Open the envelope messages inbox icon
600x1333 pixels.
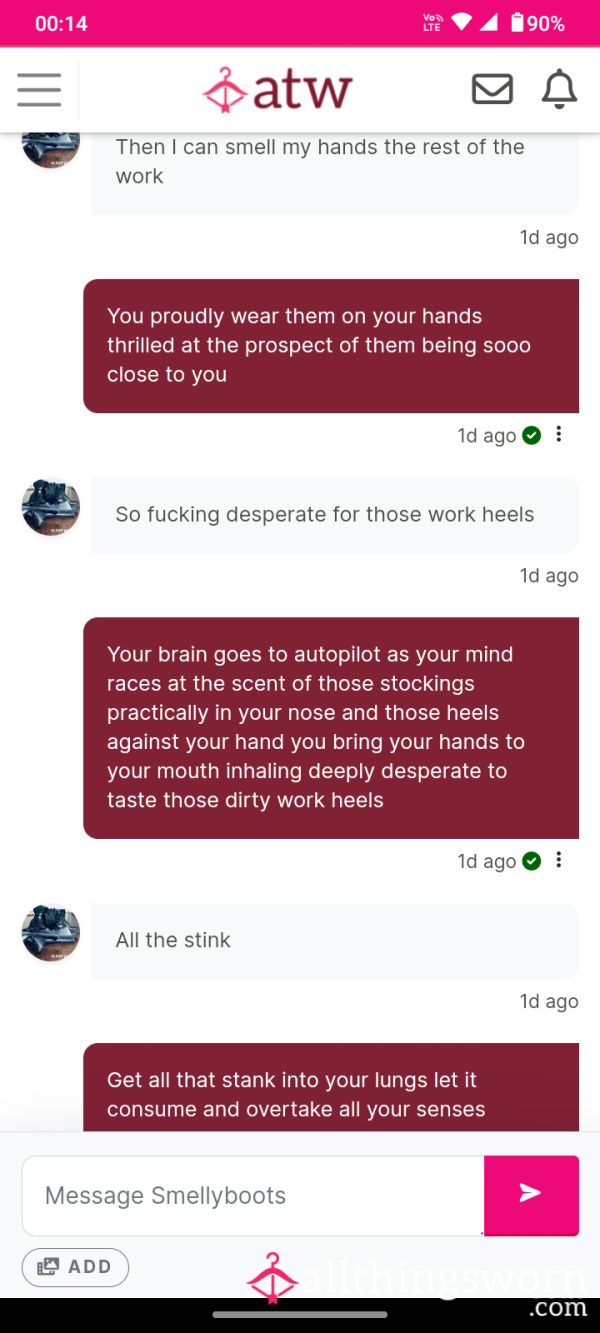[x=492, y=89]
